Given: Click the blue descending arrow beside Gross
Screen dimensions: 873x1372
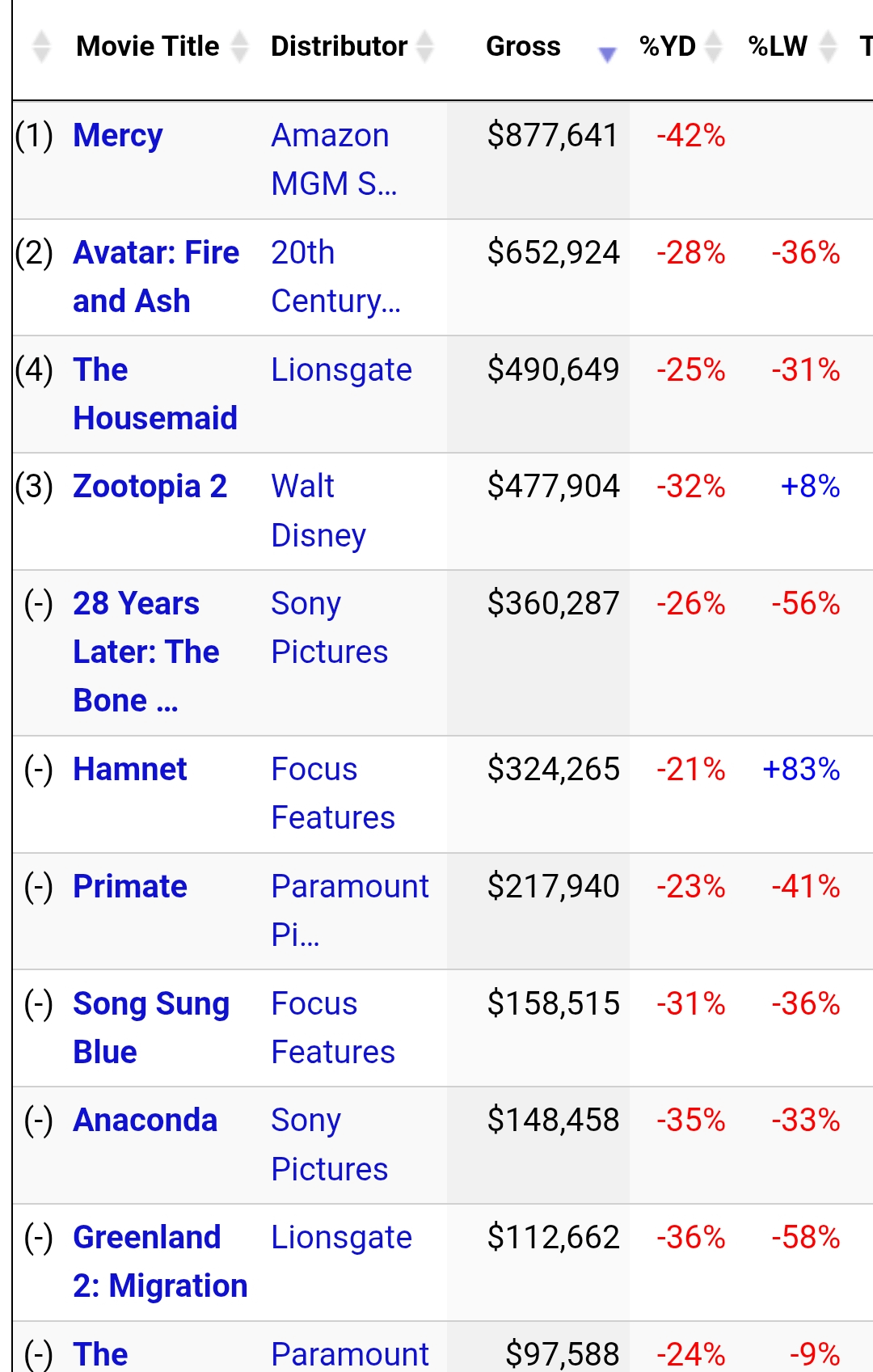Looking at the screenshot, I should coord(606,53).
